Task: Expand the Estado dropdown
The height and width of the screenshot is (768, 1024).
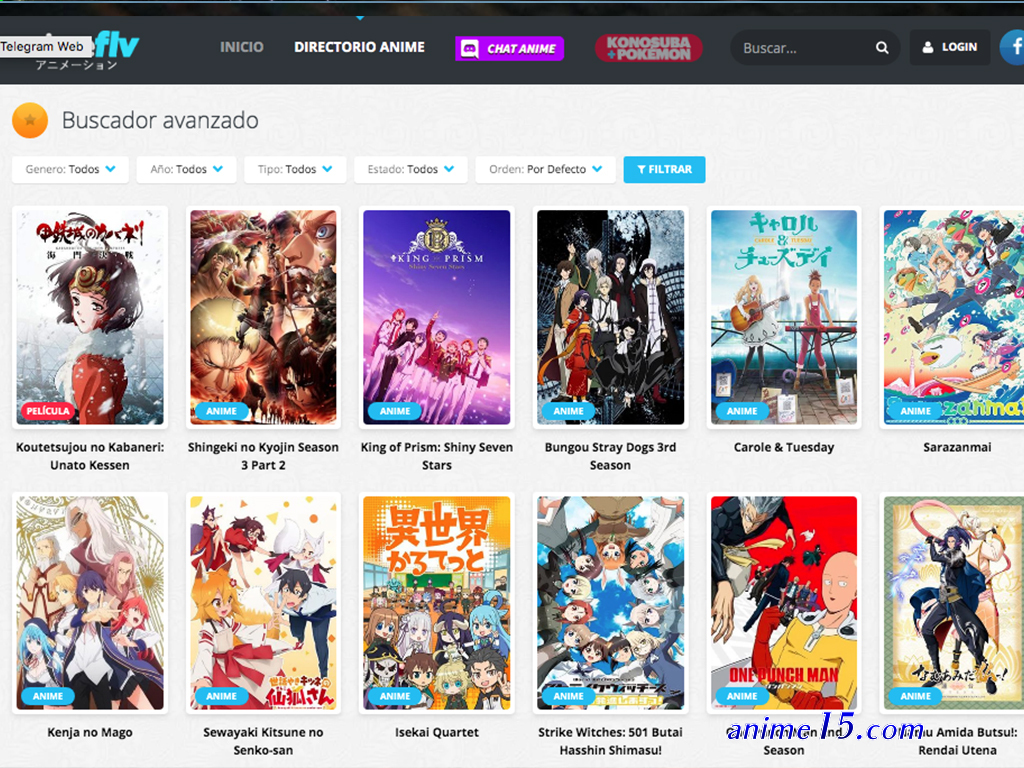Action: 410,169
